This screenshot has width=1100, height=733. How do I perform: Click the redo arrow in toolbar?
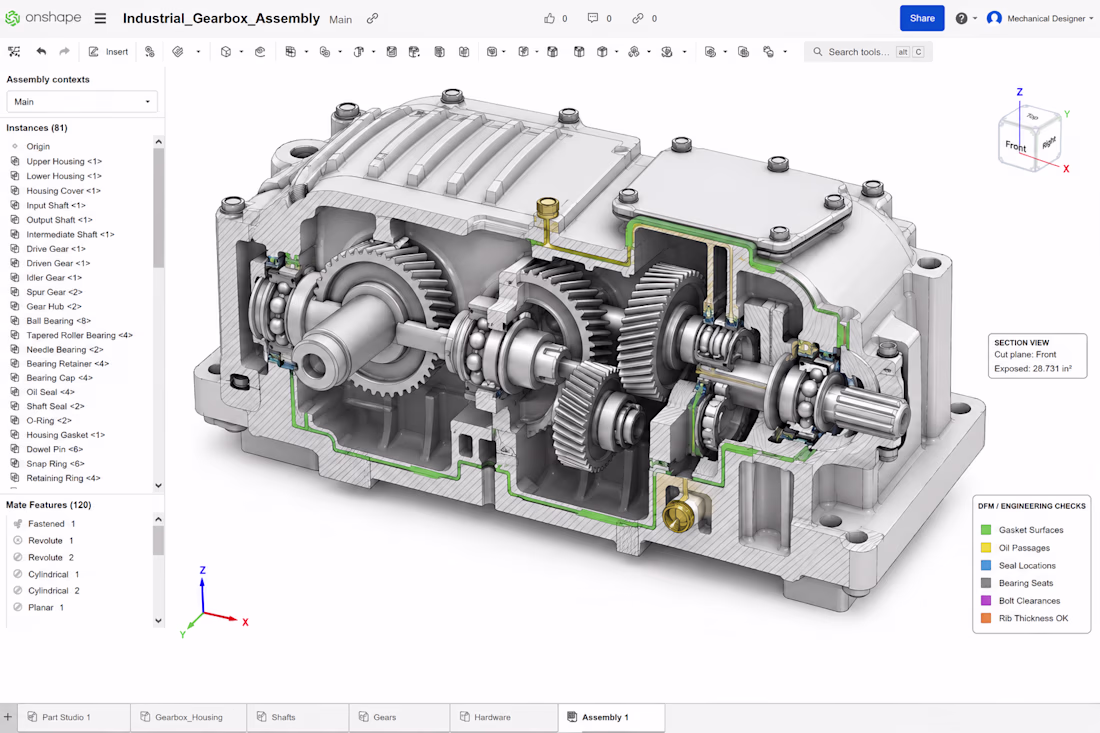pyautogui.click(x=65, y=51)
